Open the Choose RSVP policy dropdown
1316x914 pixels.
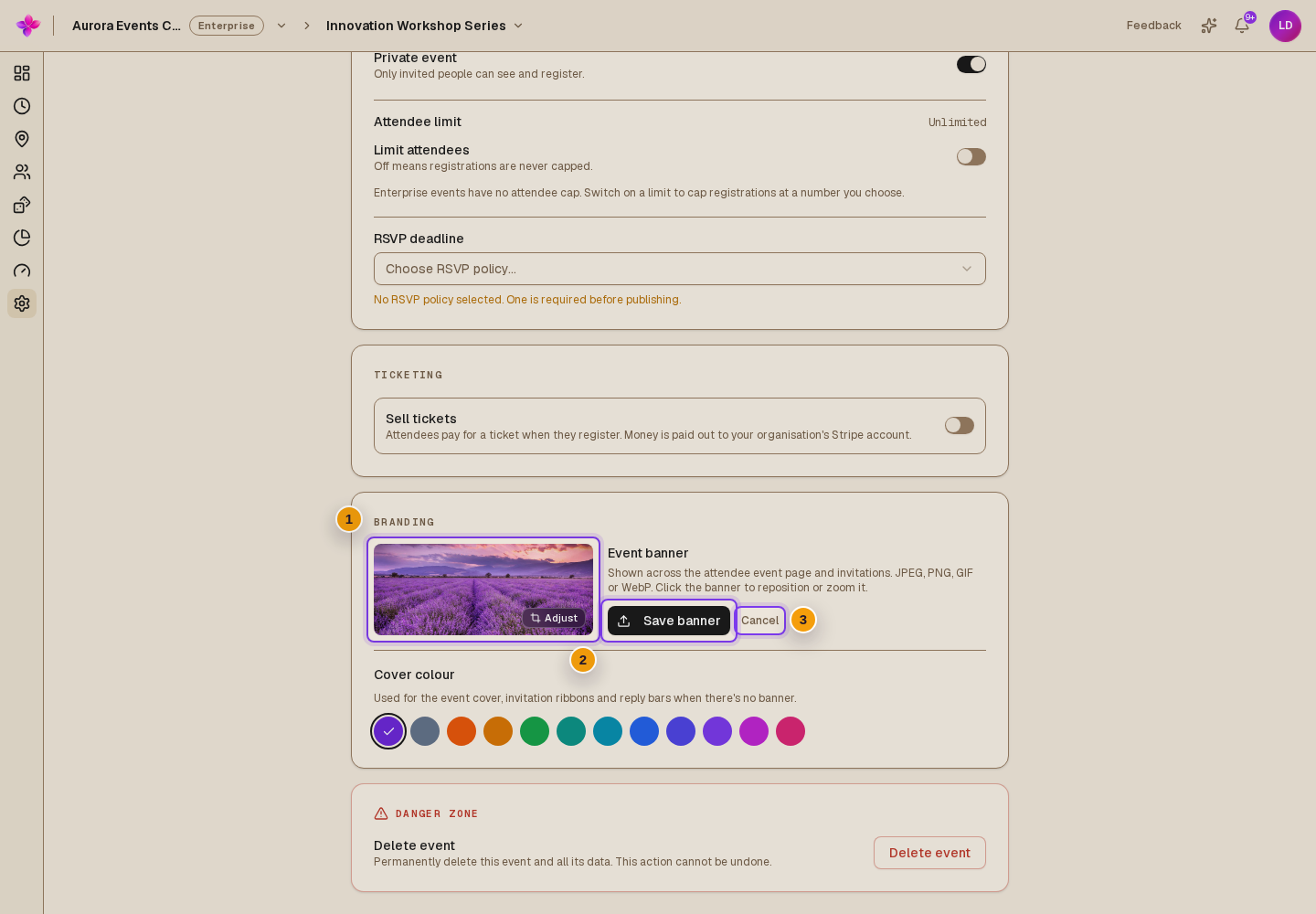pos(680,269)
